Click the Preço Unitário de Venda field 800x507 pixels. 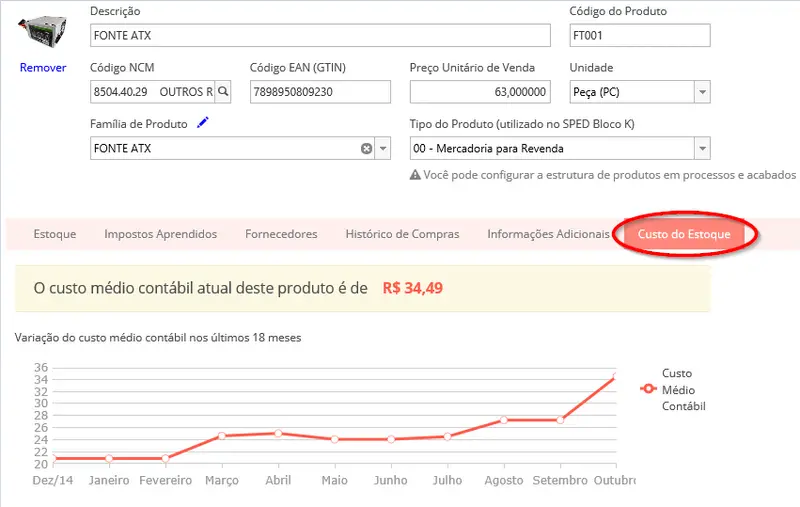tap(480, 92)
